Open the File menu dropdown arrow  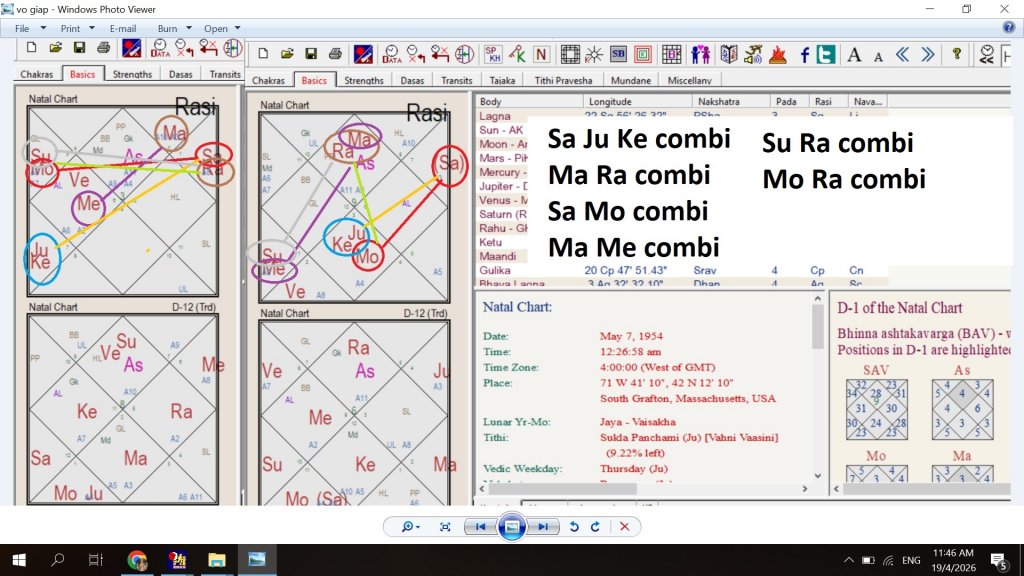[x=43, y=28]
